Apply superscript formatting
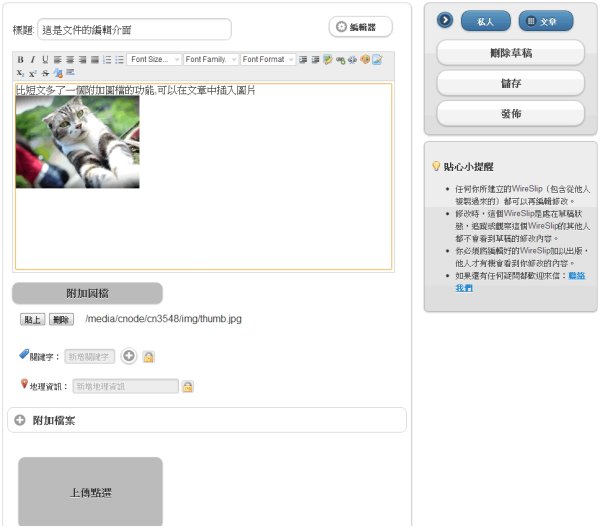Screen dimensions: 600x531 [33, 73]
